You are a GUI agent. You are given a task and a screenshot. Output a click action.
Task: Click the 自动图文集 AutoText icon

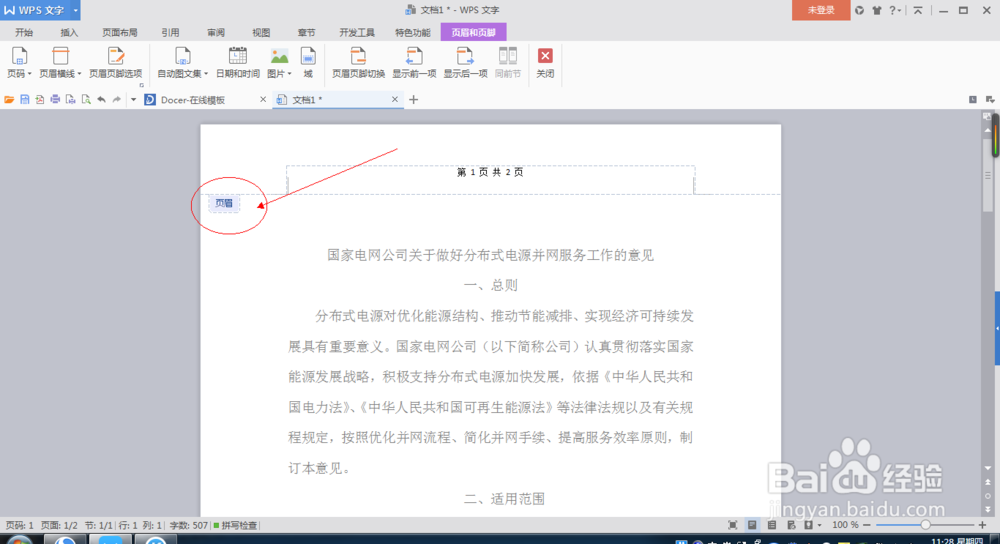coord(182,56)
